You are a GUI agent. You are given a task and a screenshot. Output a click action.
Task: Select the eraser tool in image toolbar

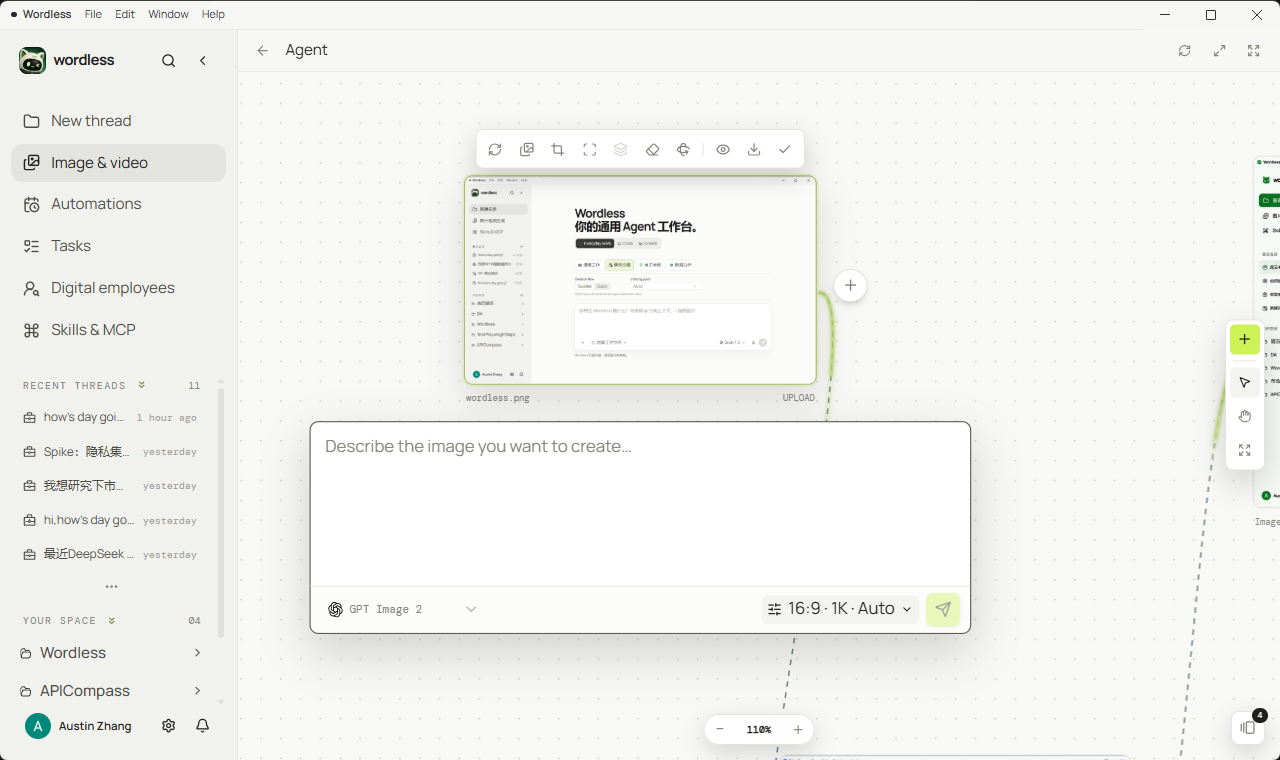652,150
